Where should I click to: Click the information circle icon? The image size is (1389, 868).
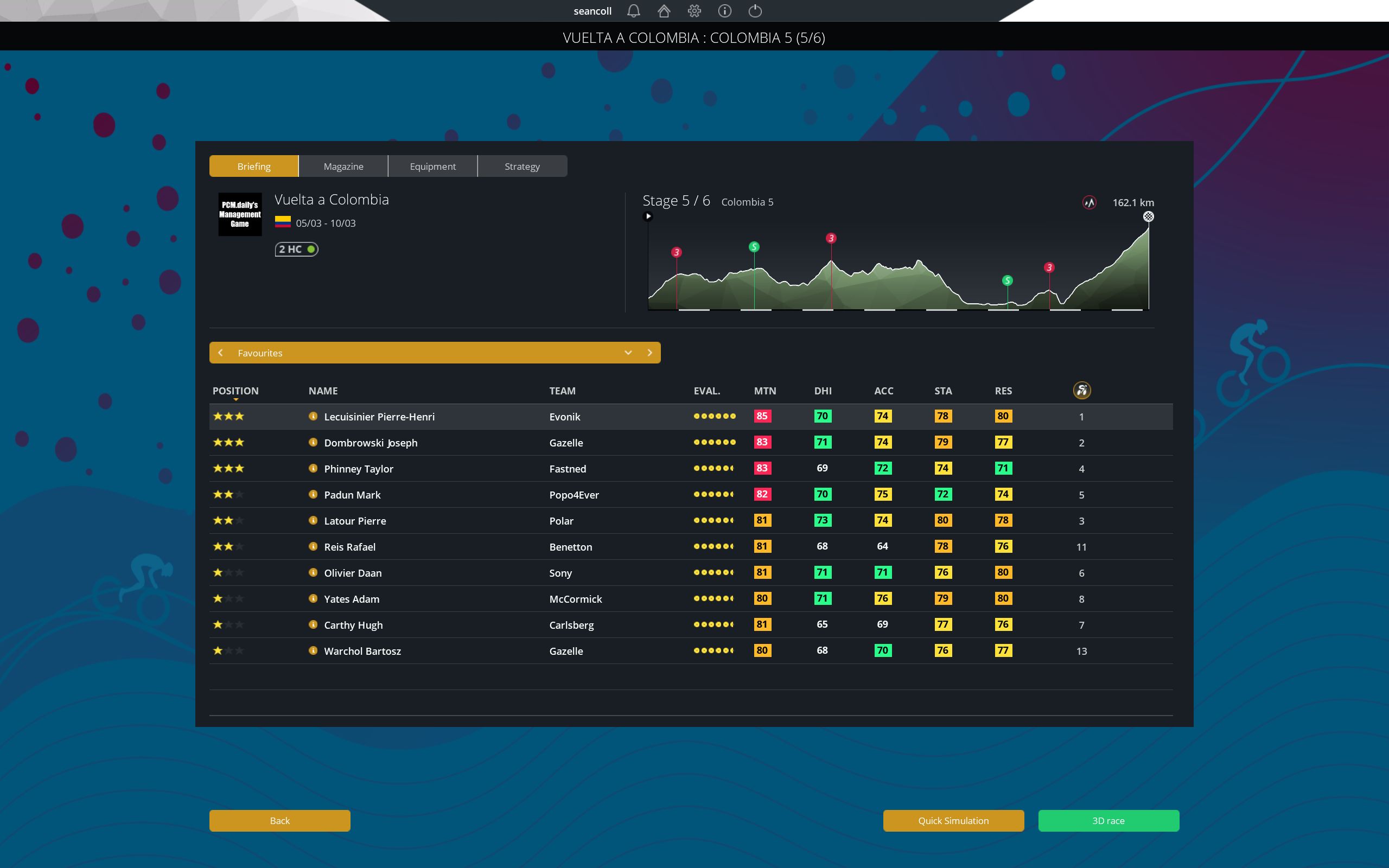[724, 11]
